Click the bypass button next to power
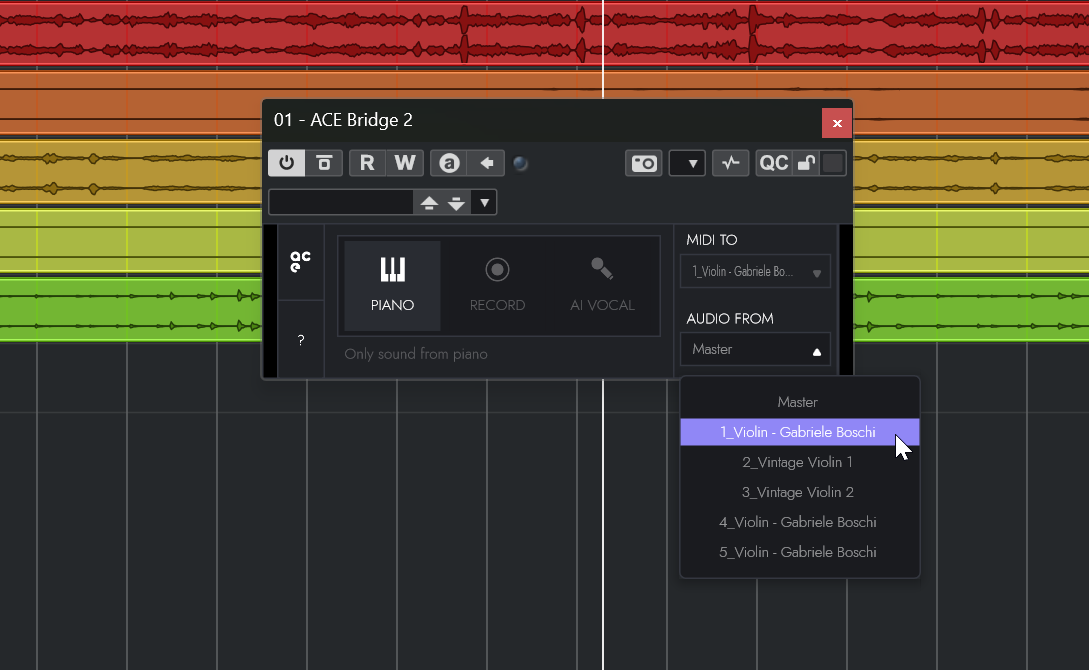Image resolution: width=1089 pixels, height=670 pixels. [x=324, y=163]
